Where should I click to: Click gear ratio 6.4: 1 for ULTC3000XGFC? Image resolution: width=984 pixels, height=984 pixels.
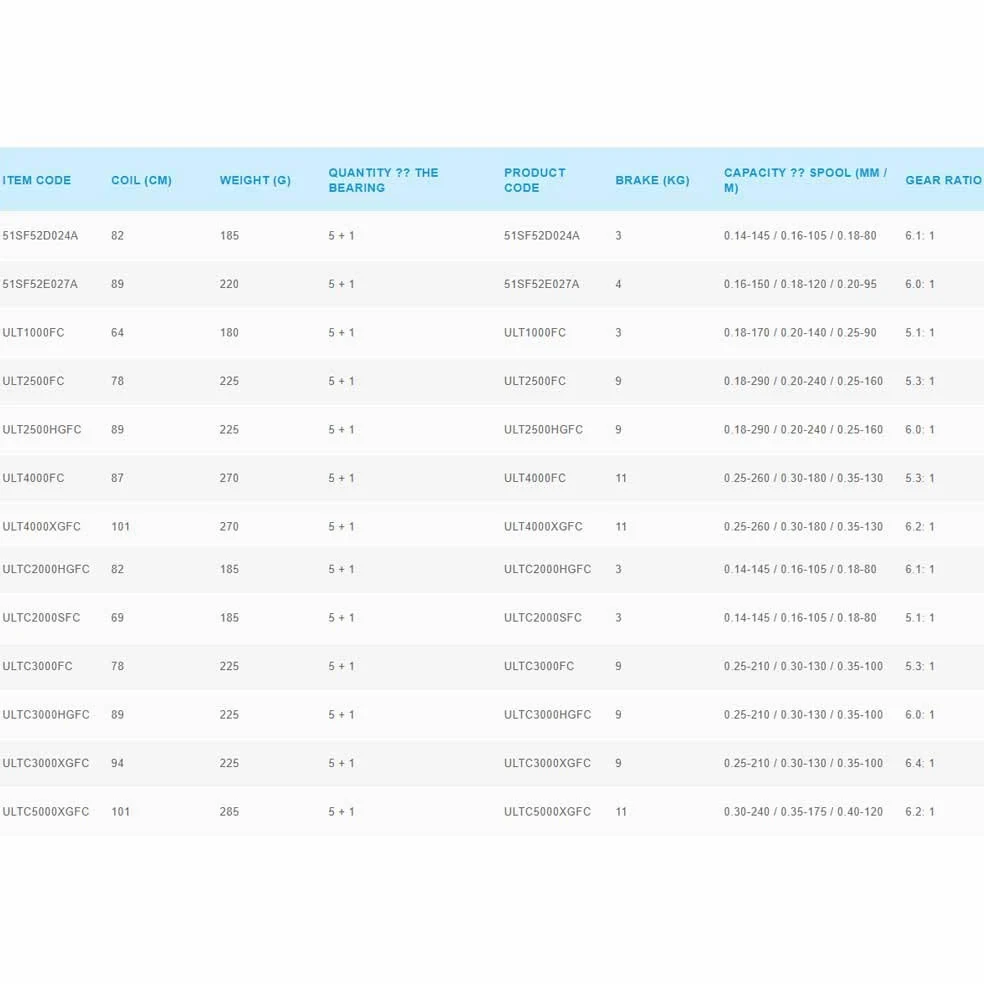tap(919, 763)
